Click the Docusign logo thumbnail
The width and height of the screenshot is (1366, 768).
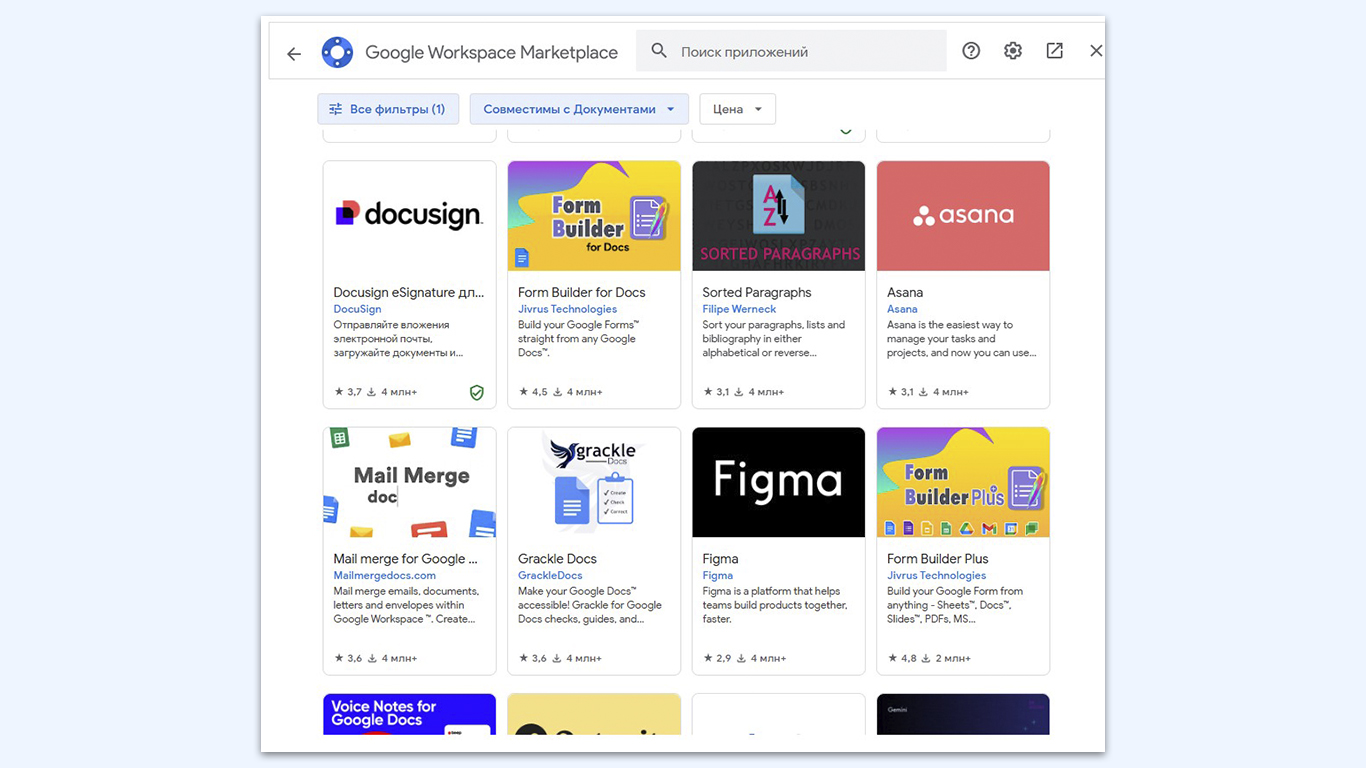point(409,216)
